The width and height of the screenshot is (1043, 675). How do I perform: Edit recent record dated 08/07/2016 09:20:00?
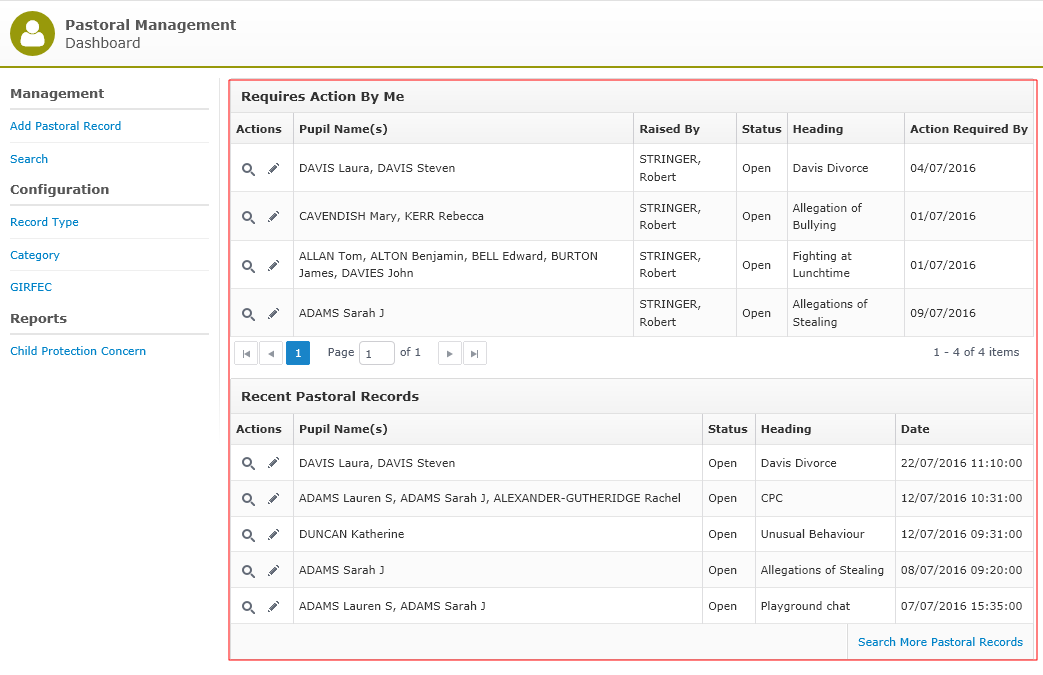point(273,571)
